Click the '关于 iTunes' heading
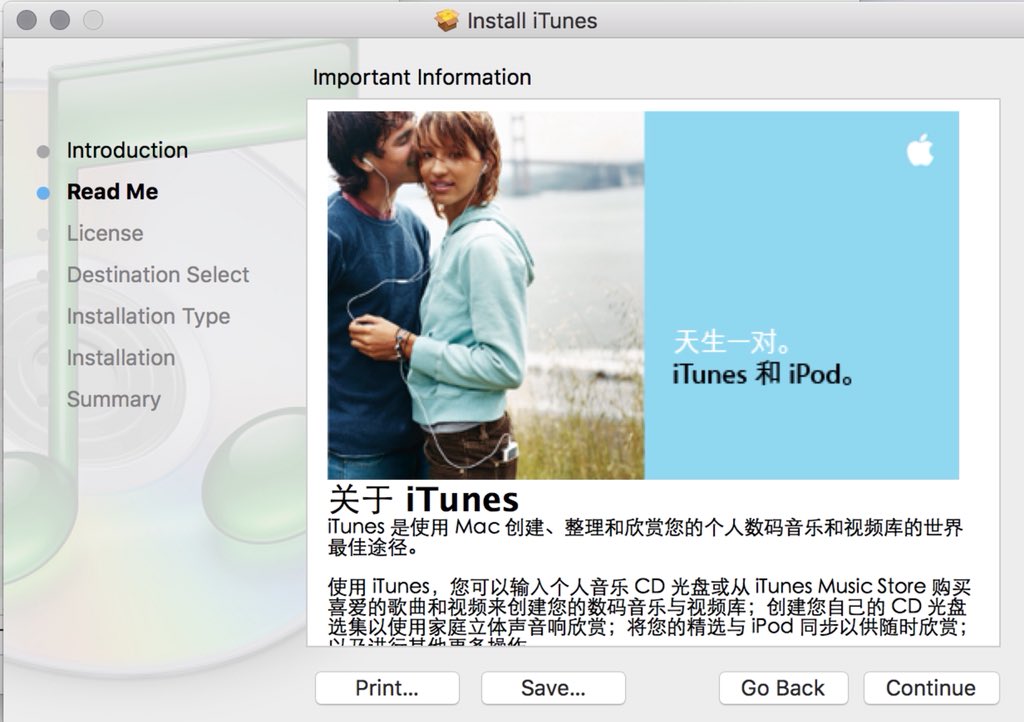This screenshot has height=722, width=1024. (423, 499)
